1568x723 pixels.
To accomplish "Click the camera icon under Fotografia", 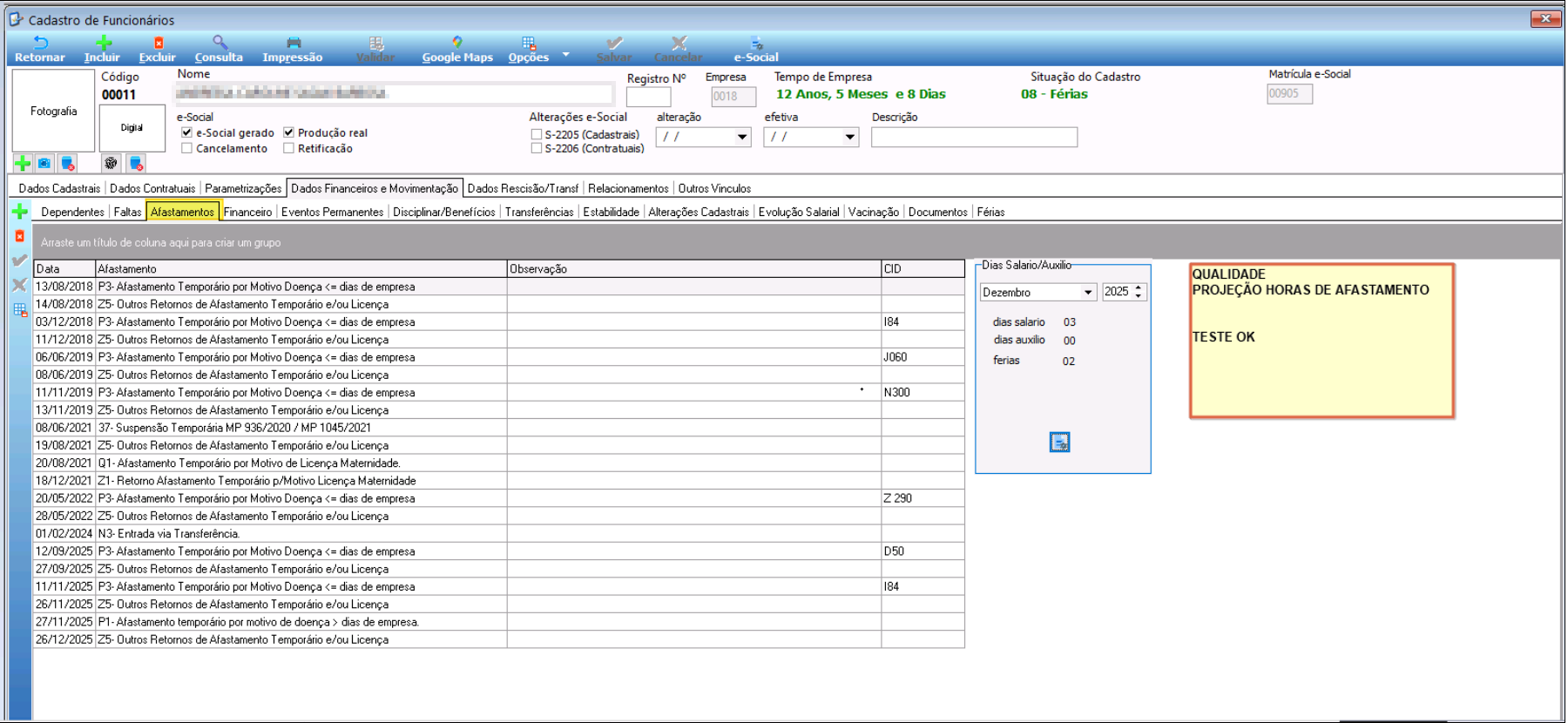I will pyautogui.click(x=44, y=163).
